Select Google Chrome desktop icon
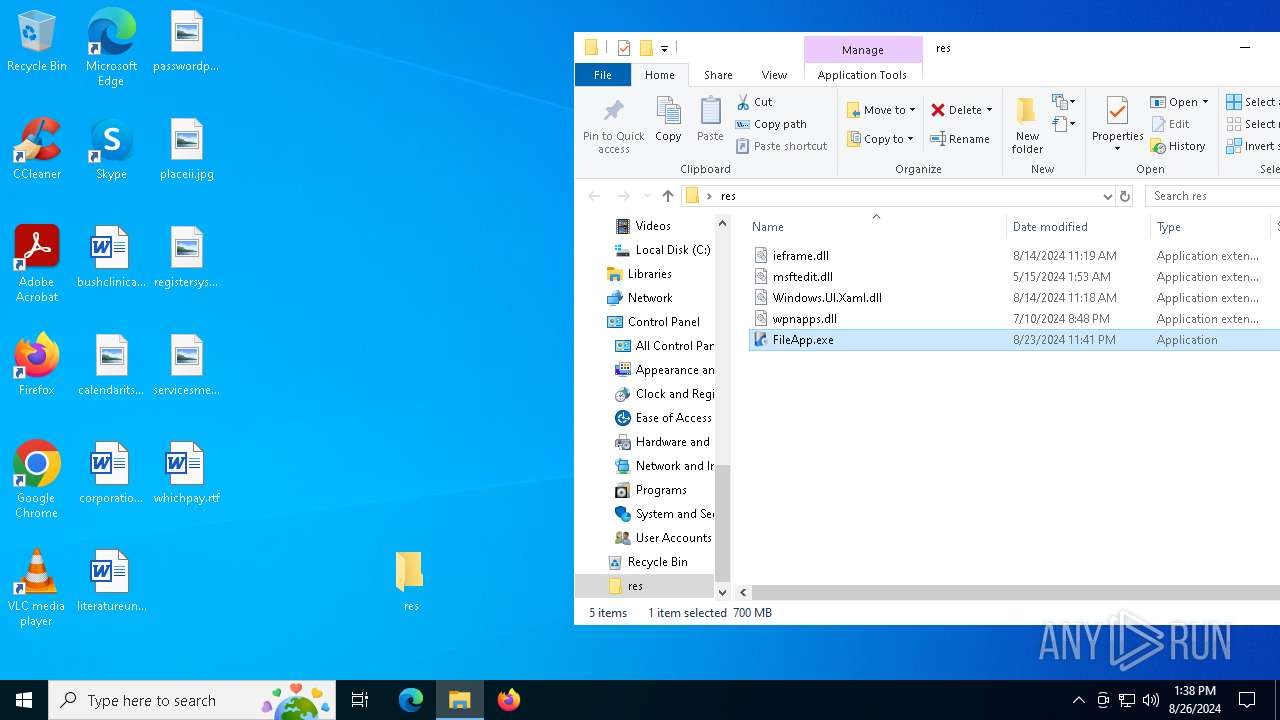1280x720 pixels. (x=37, y=480)
